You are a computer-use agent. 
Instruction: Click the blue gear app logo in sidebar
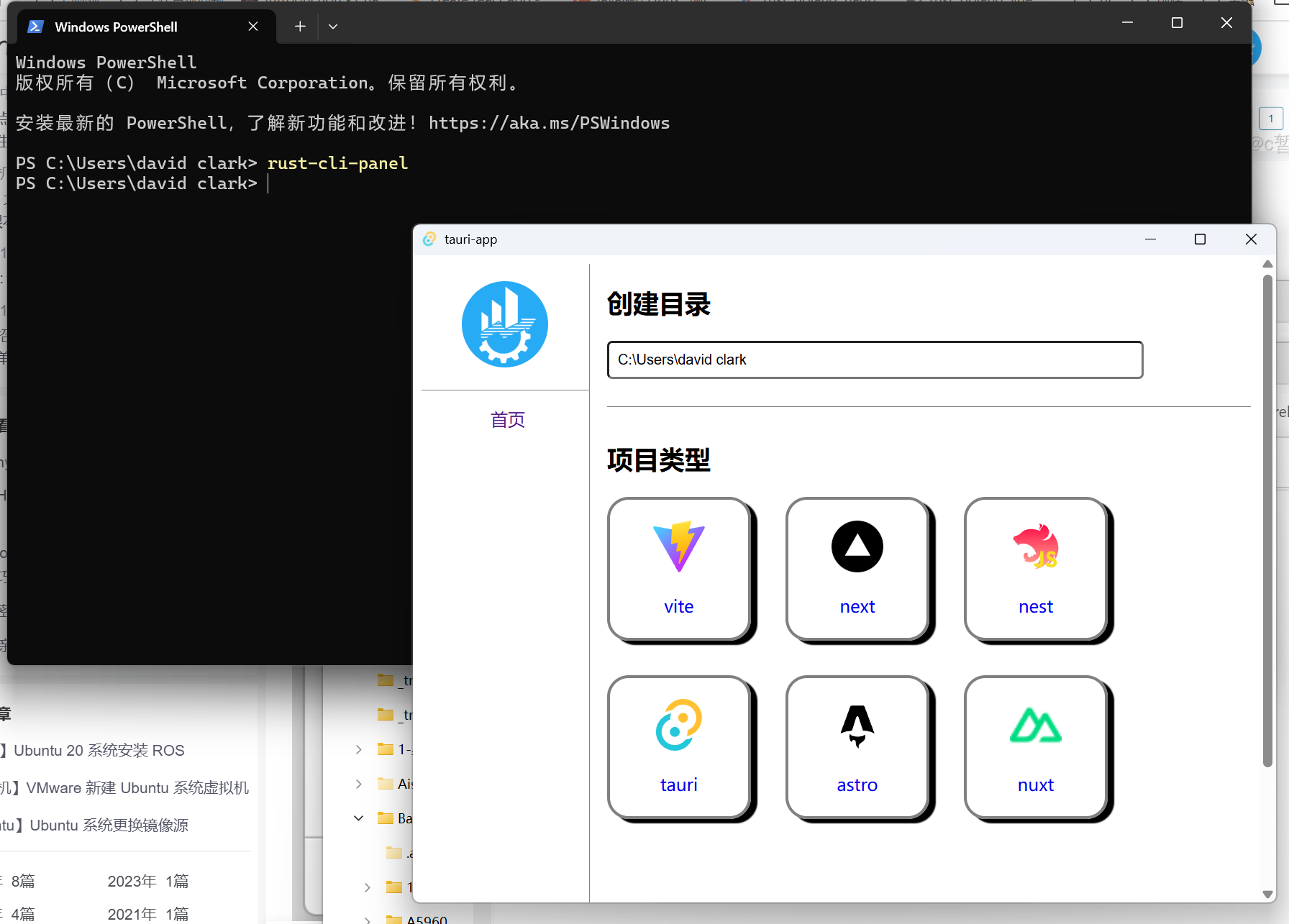pos(505,324)
